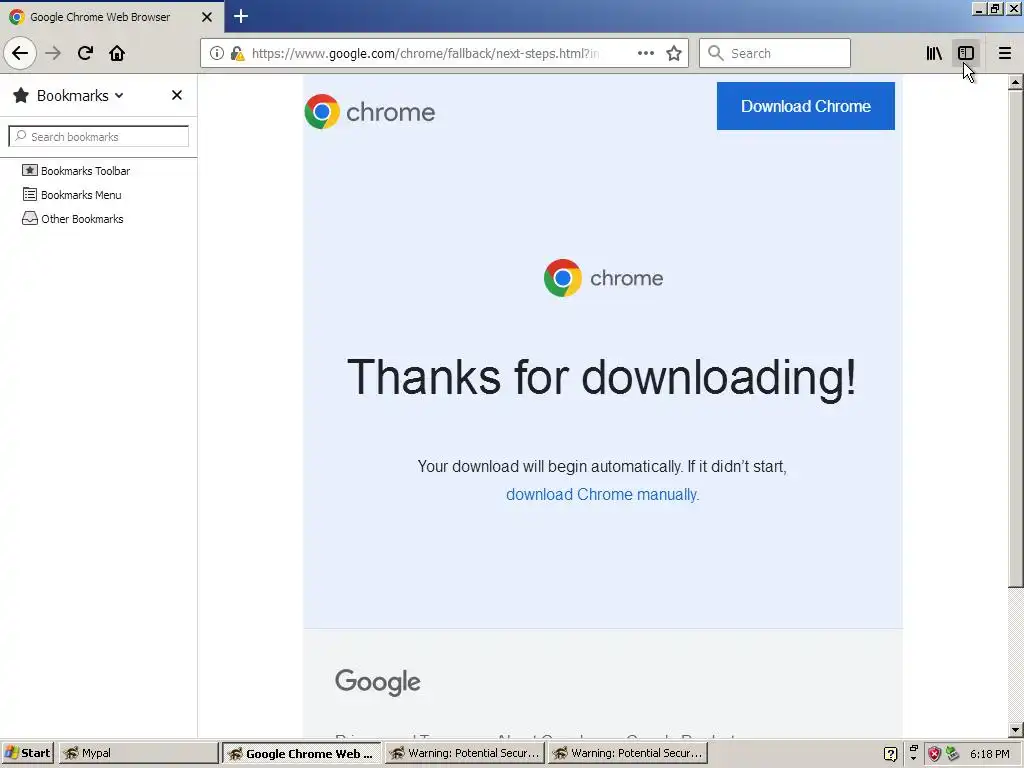Click the padlock warning icon

pos(237,53)
